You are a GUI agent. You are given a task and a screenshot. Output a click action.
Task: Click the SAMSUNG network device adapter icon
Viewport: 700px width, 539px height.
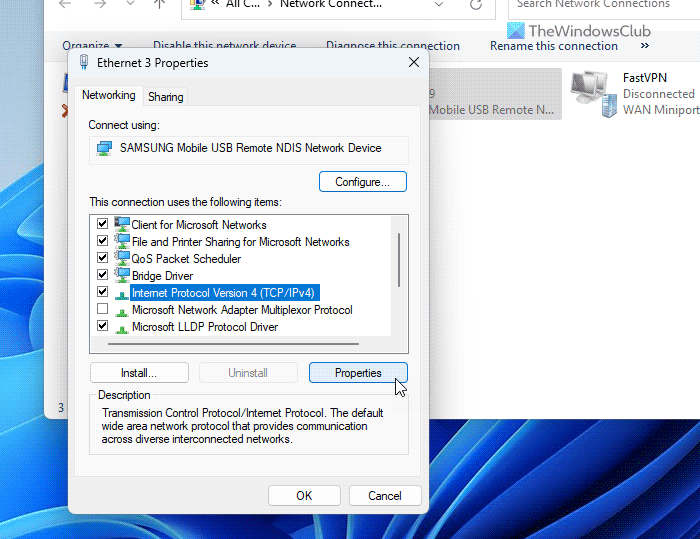click(x=104, y=148)
